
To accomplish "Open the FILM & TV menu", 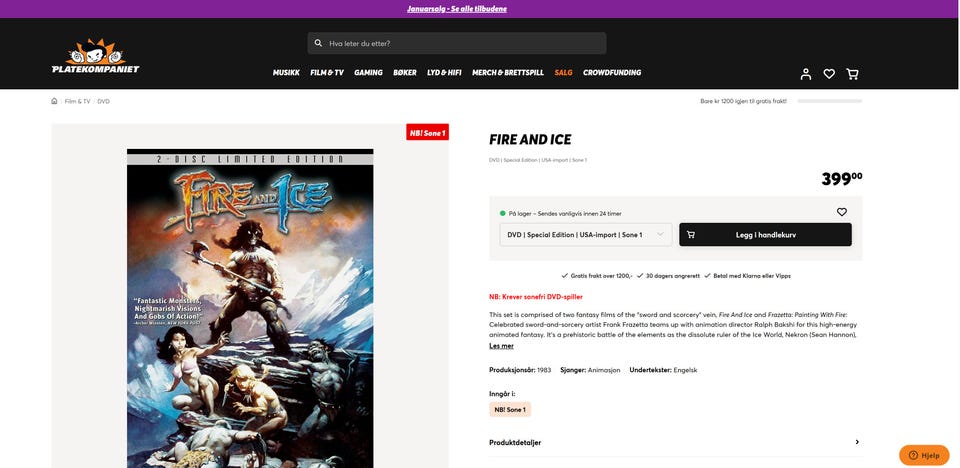I will pyautogui.click(x=327, y=72).
